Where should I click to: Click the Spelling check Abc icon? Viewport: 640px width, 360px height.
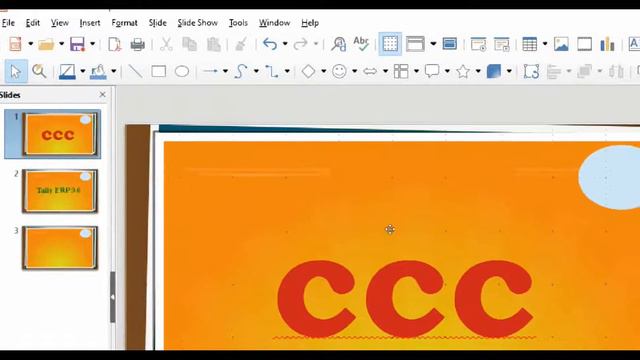(361, 43)
